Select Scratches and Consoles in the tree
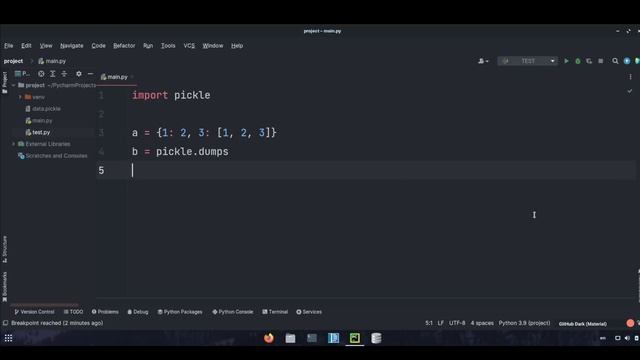The image size is (640, 360). (53, 156)
